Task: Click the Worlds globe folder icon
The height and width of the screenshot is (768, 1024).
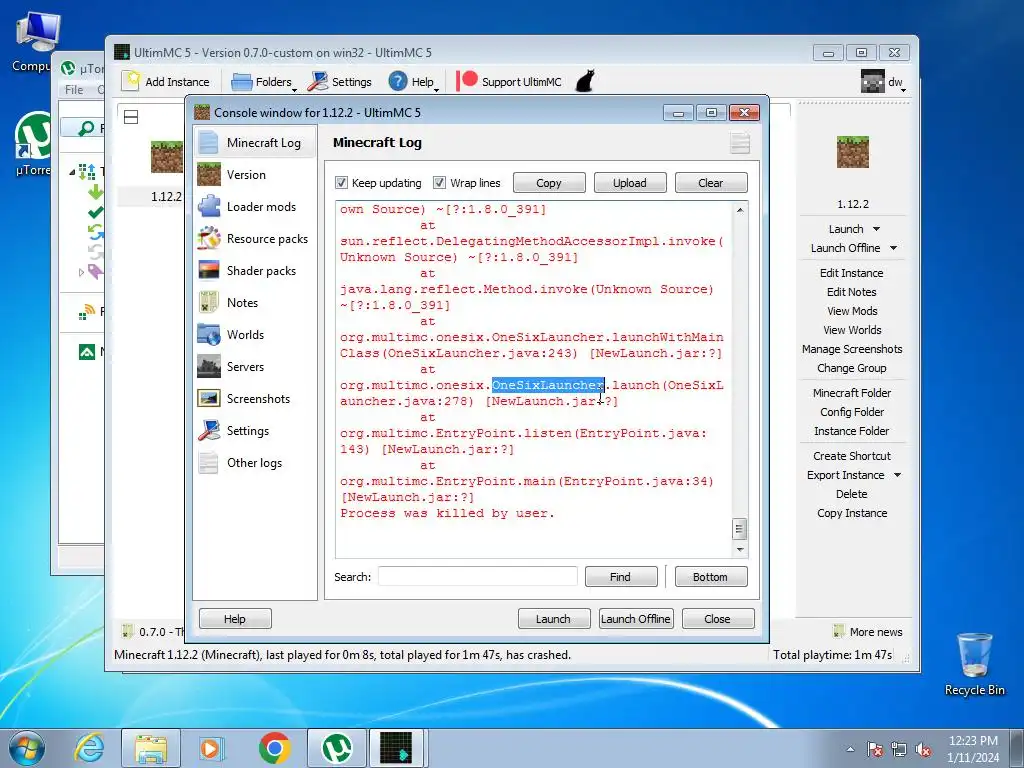Action: (209, 334)
